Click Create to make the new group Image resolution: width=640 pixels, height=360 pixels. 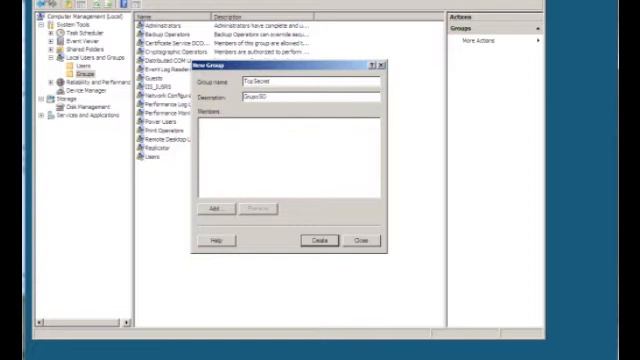point(320,240)
